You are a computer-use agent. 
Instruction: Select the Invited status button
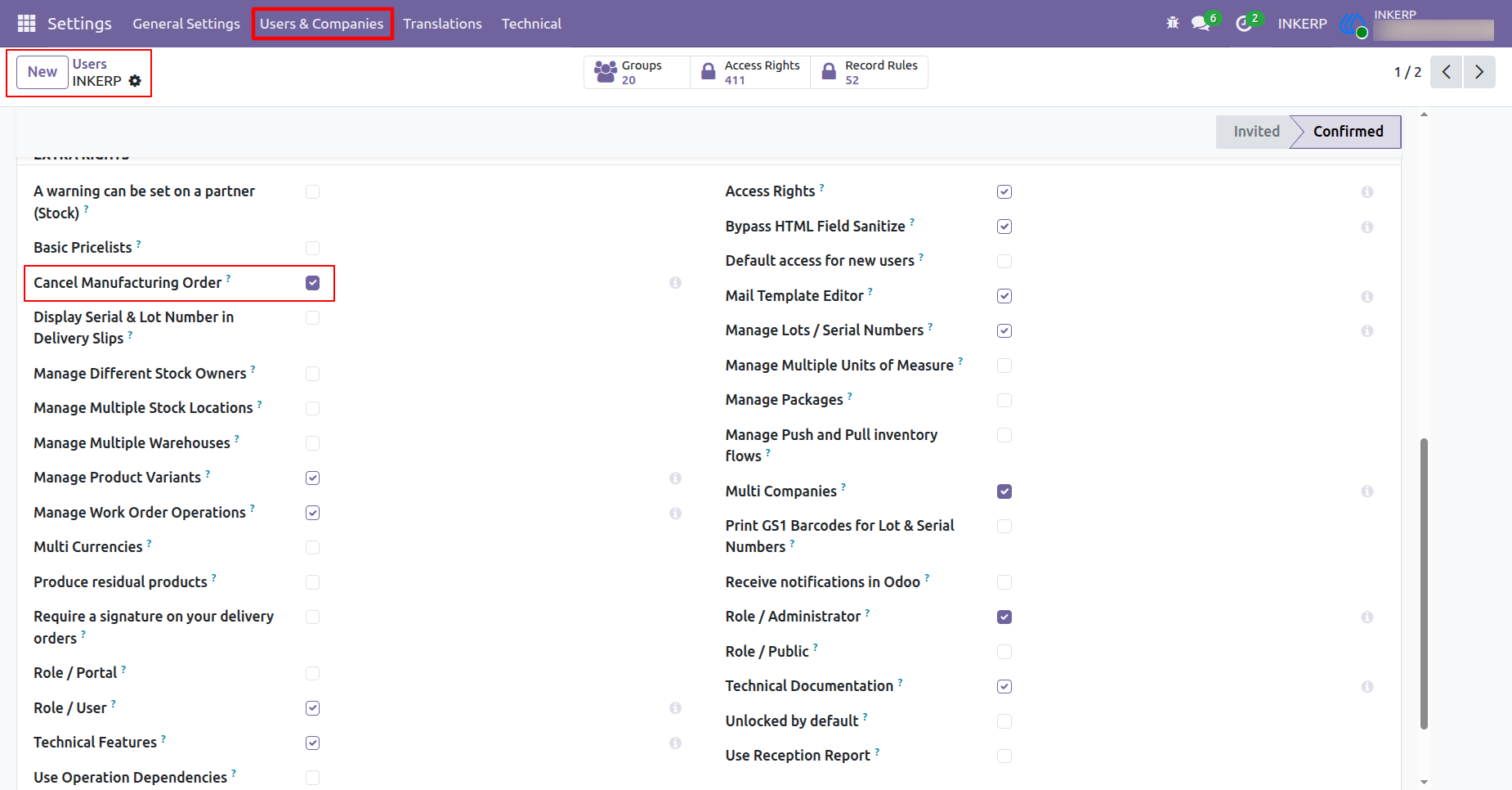pos(1256,132)
